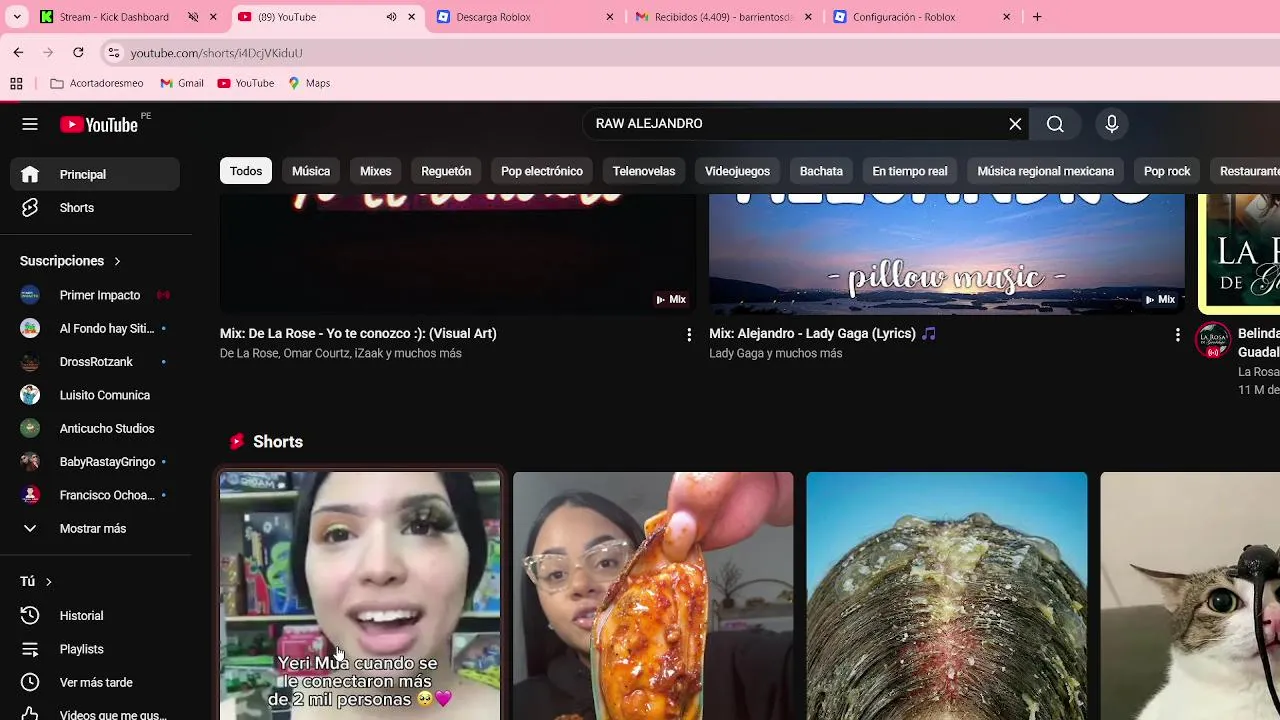Select the Reguetón filter chip
The width and height of the screenshot is (1280, 720).
point(446,171)
